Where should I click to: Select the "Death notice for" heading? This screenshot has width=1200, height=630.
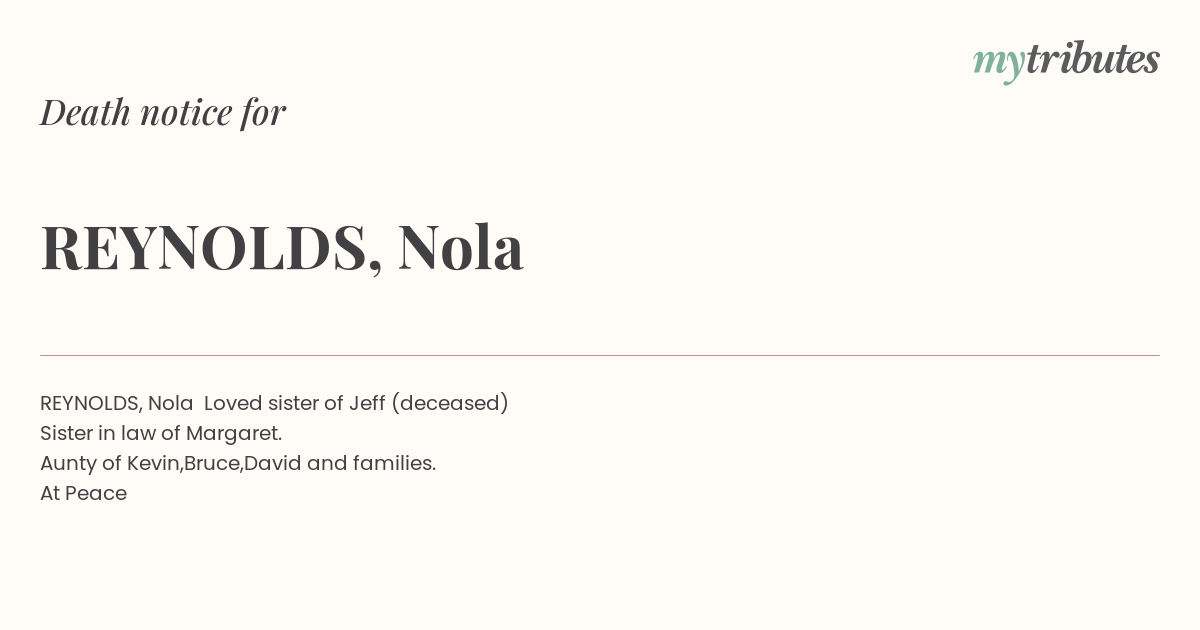163,112
